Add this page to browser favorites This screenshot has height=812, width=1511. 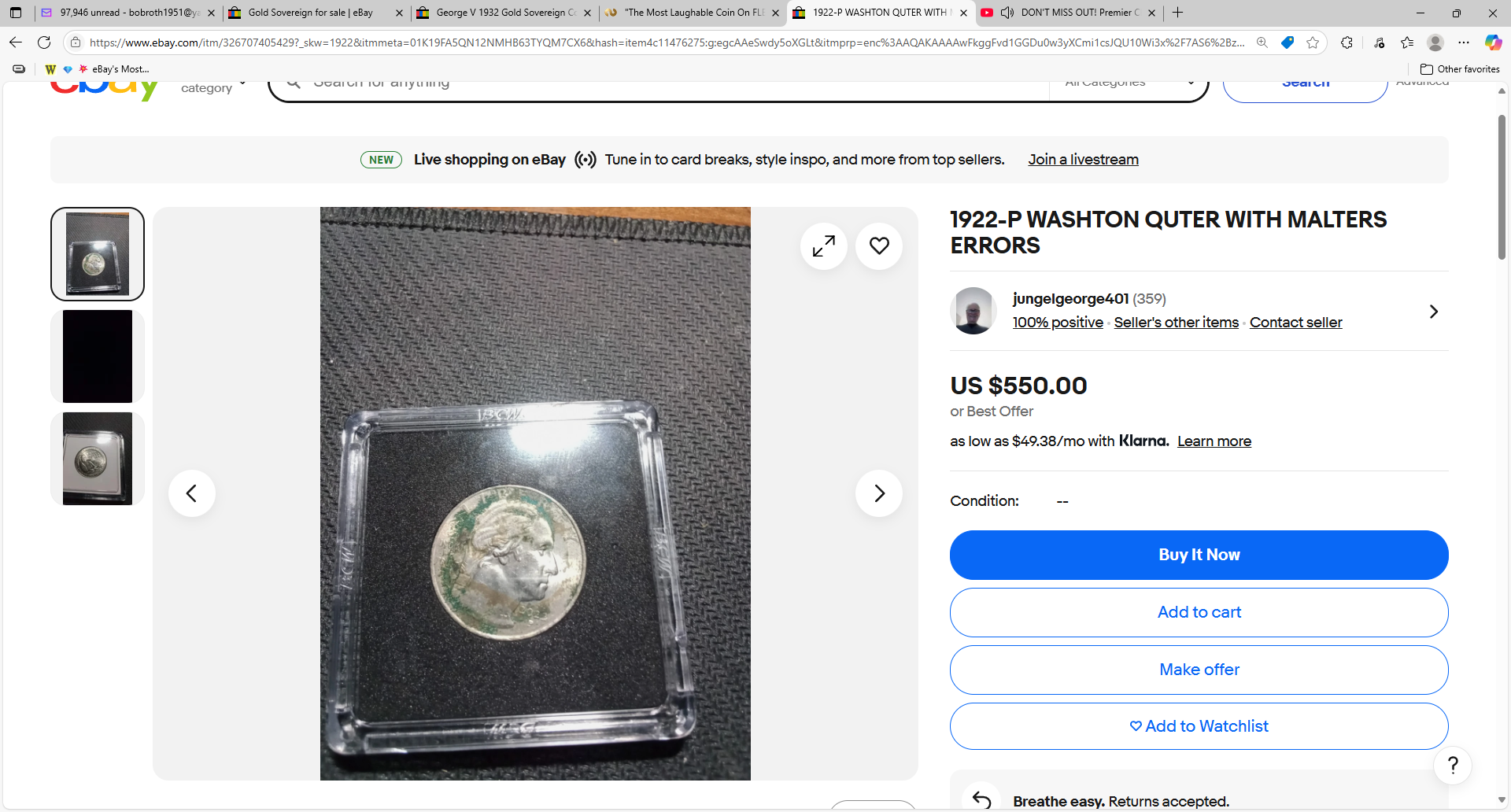click(1313, 42)
